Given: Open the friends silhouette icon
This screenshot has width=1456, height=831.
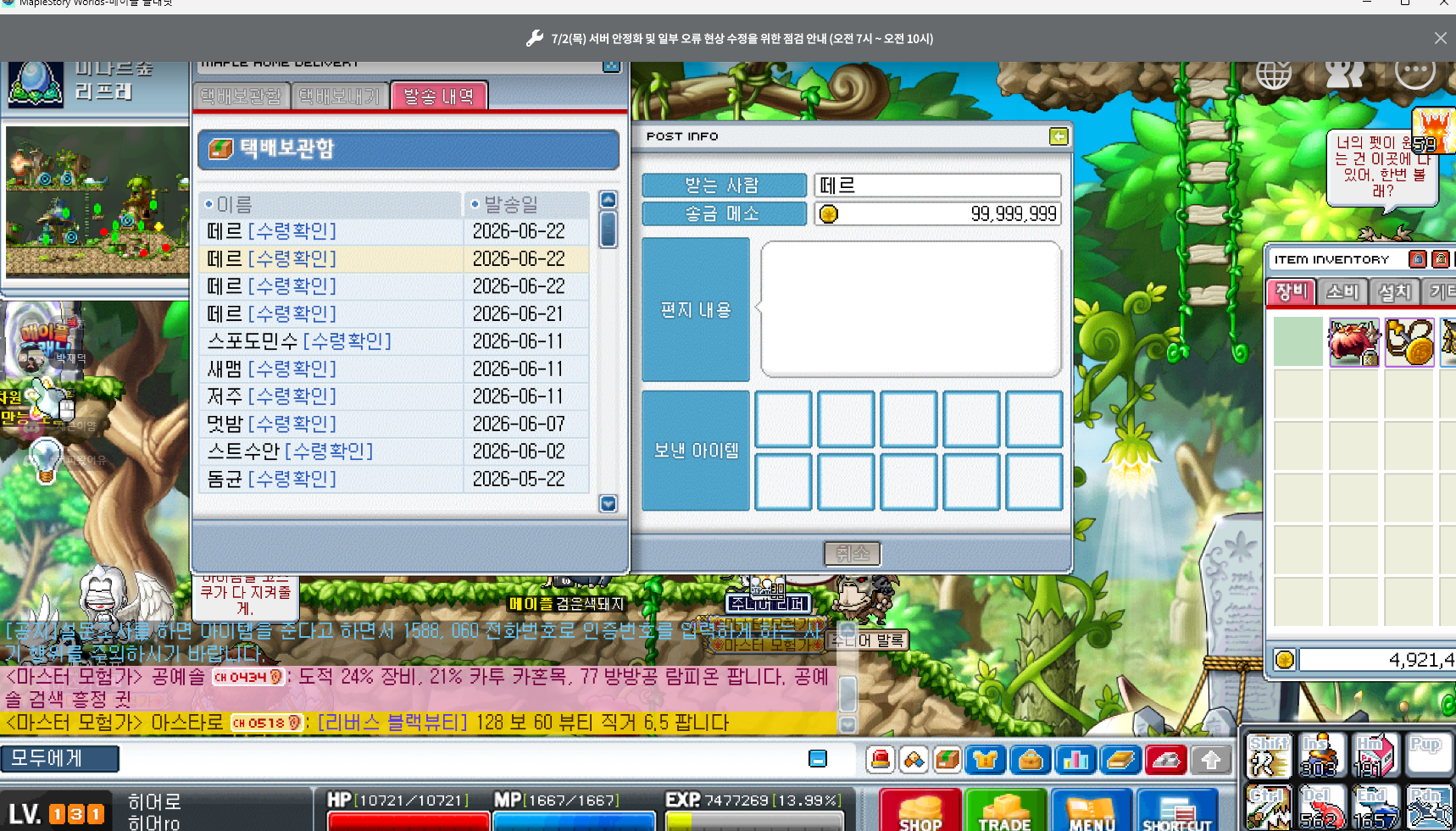Looking at the screenshot, I should point(1344,73).
